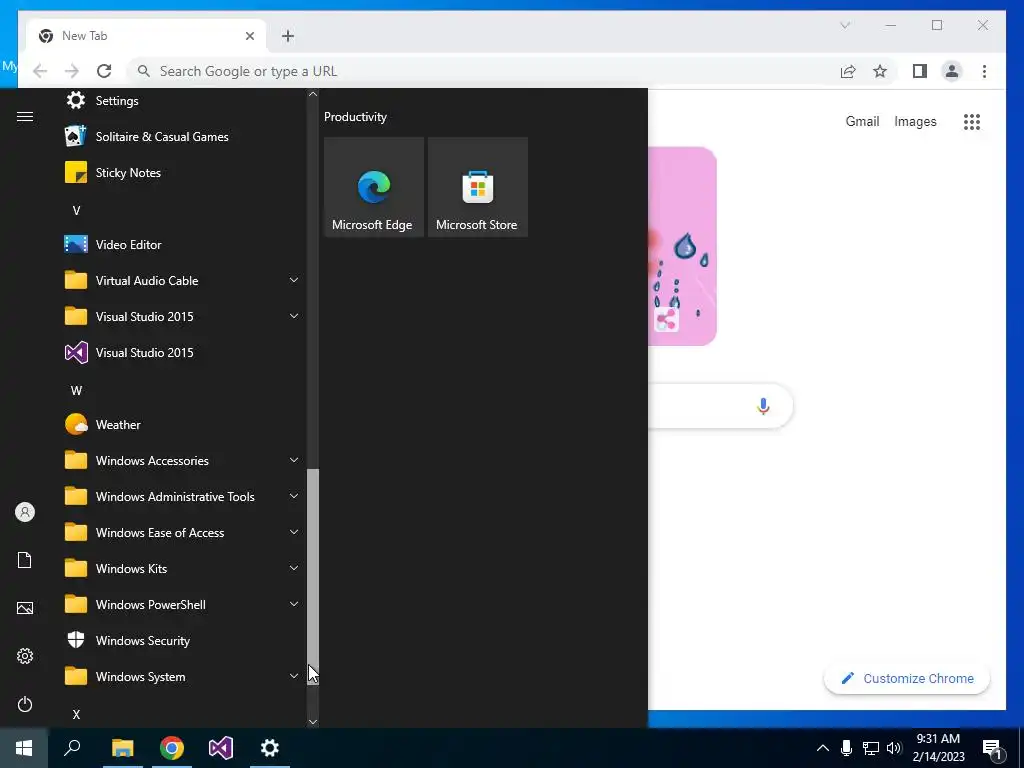Click the app list scroll-down arrow
This screenshot has width=1024, height=768.
click(313, 722)
